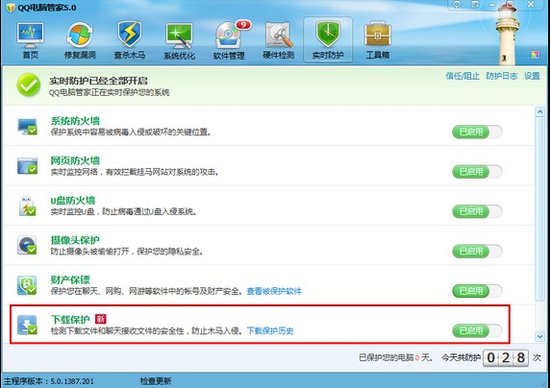Screen dimensions: 550x388
Task: Click the scrollbar down arrow
Action: (539, 337)
